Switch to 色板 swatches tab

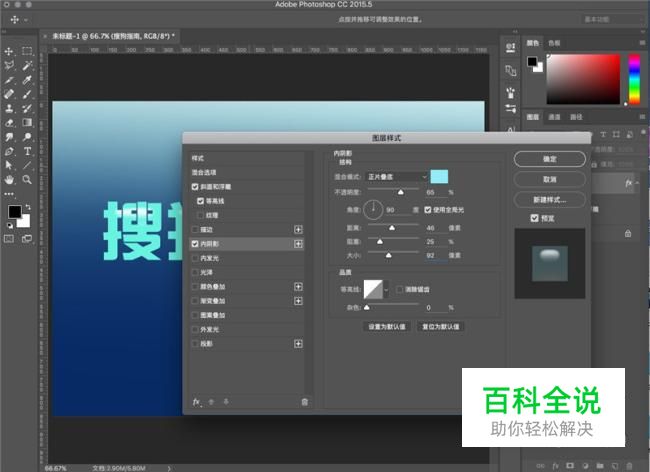[x=554, y=43]
